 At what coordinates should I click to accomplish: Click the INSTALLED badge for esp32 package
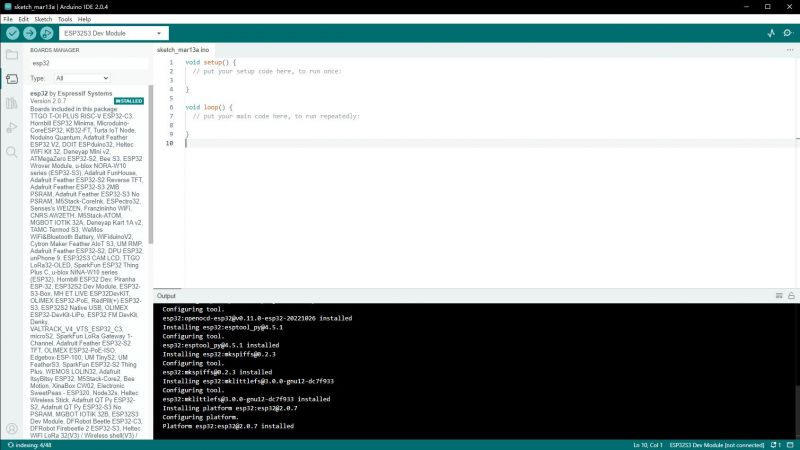129,101
